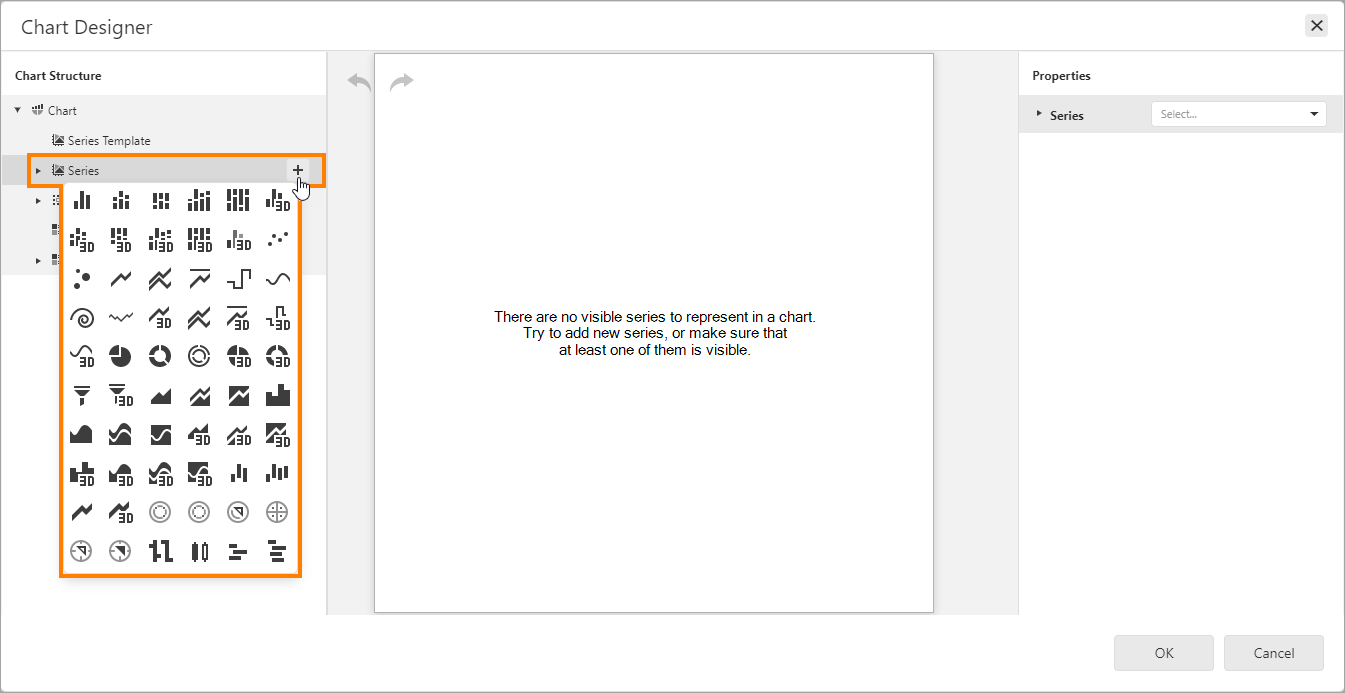The width and height of the screenshot is (1345, 693).
Task: Select the Point series dots icon
Action: (278, 239)
